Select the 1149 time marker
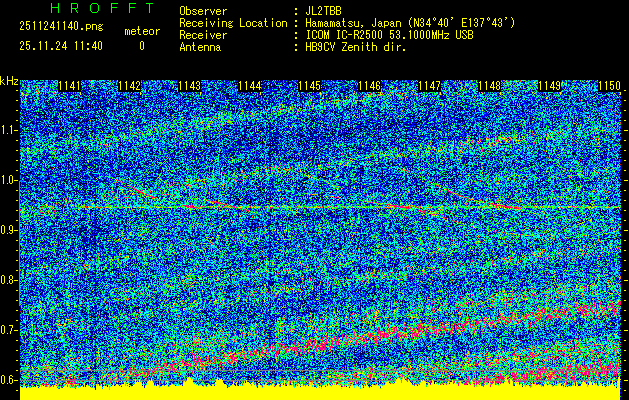Viewport: 629px width, 400px height. click(549, 87)
